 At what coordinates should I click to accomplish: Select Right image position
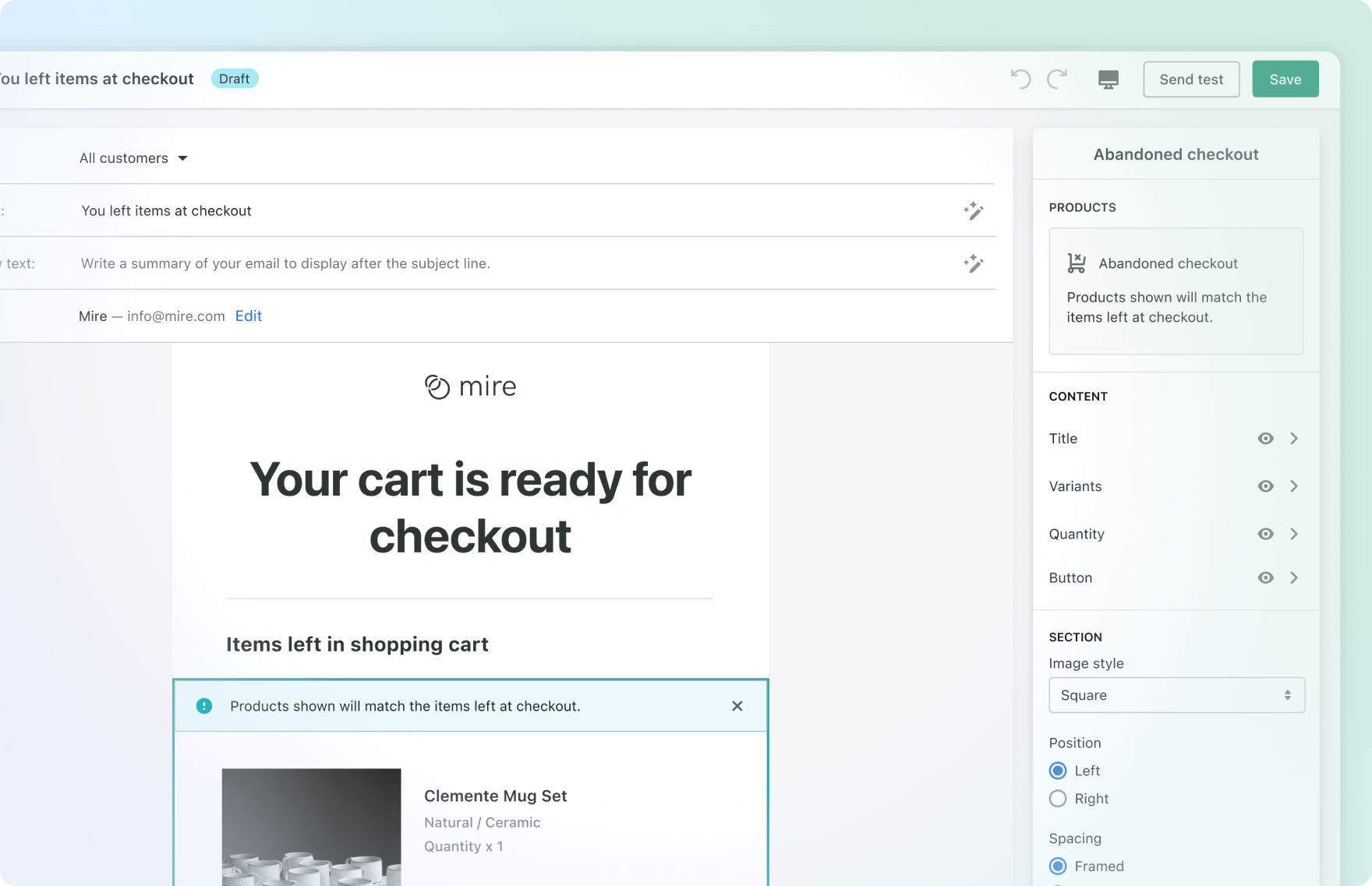(x=1058, y=799)
